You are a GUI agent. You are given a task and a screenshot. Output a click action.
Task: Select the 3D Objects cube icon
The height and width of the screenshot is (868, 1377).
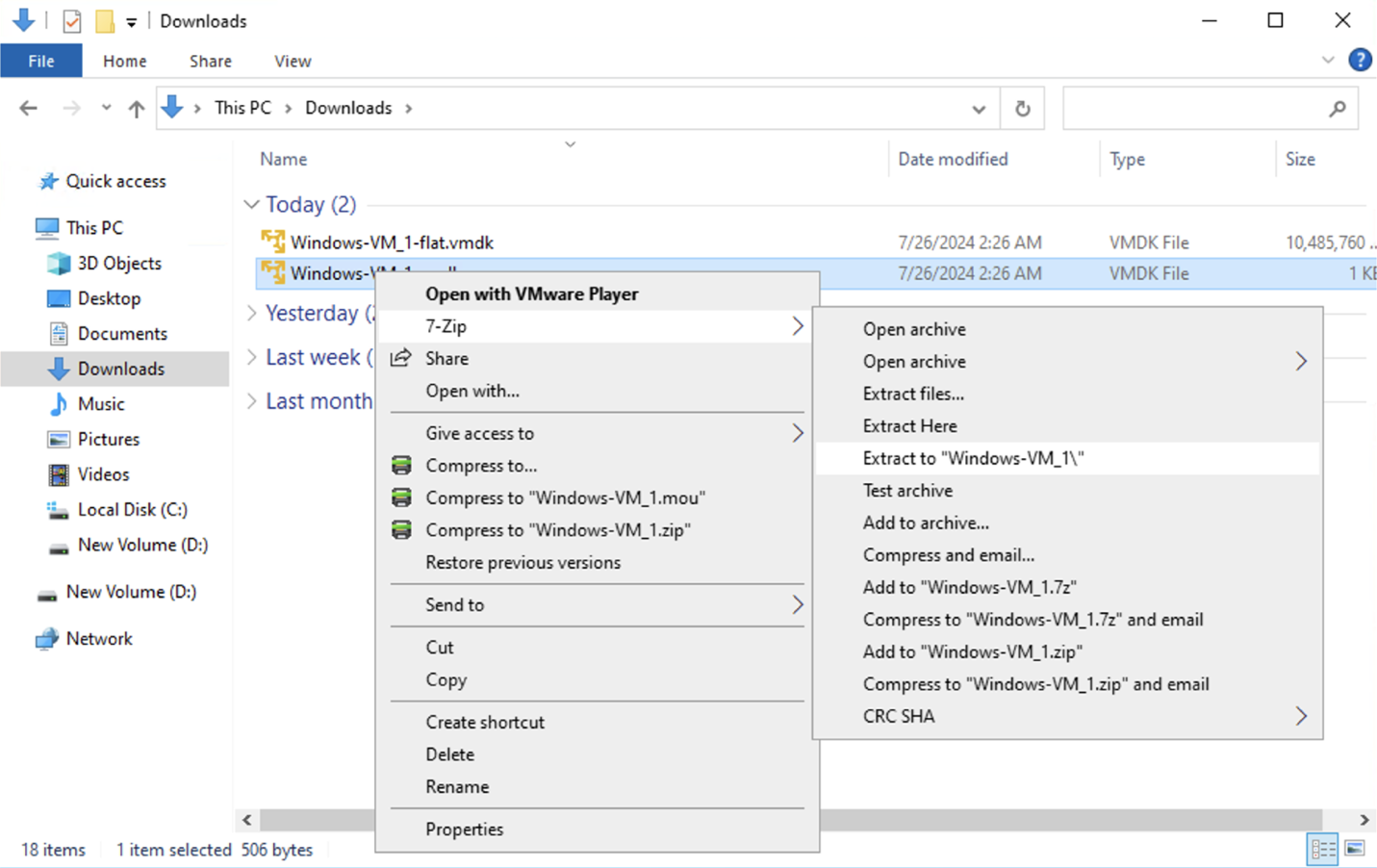pos(59,263)
